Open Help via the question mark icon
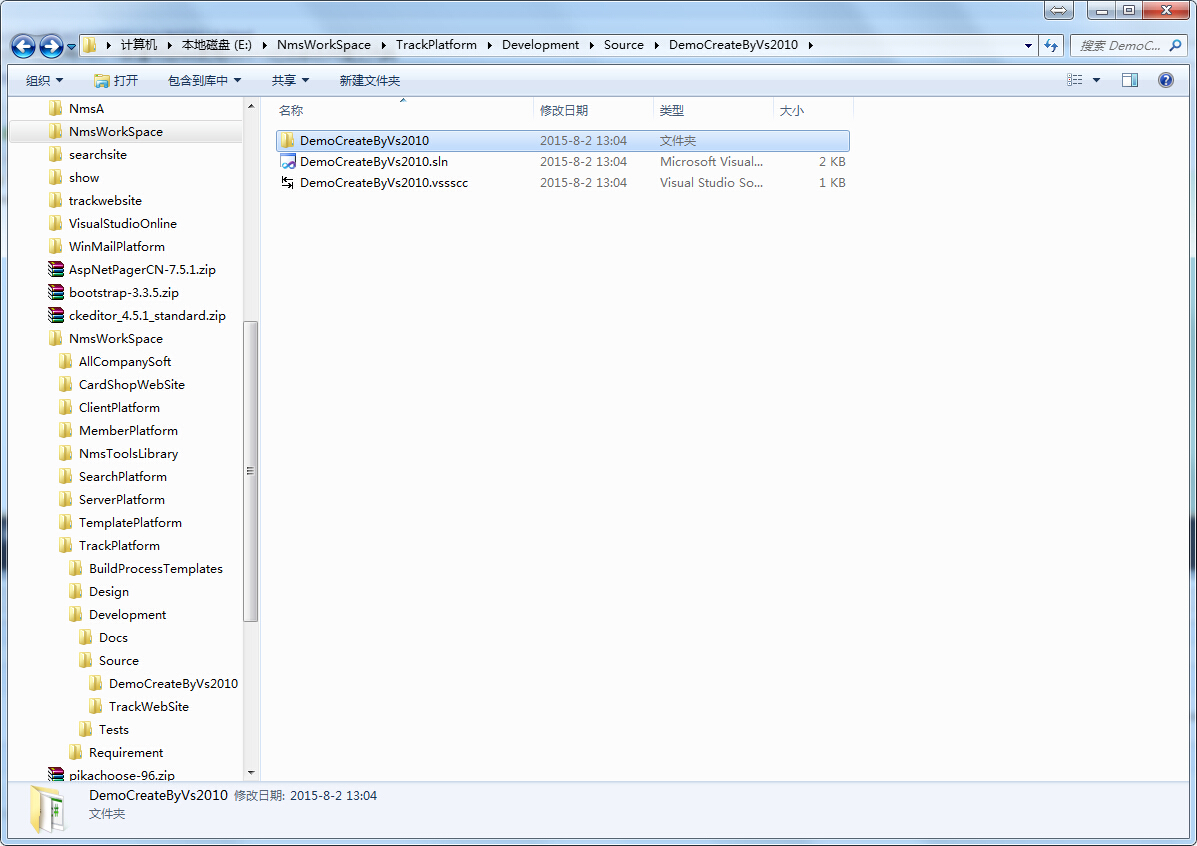 point(1166,80)
